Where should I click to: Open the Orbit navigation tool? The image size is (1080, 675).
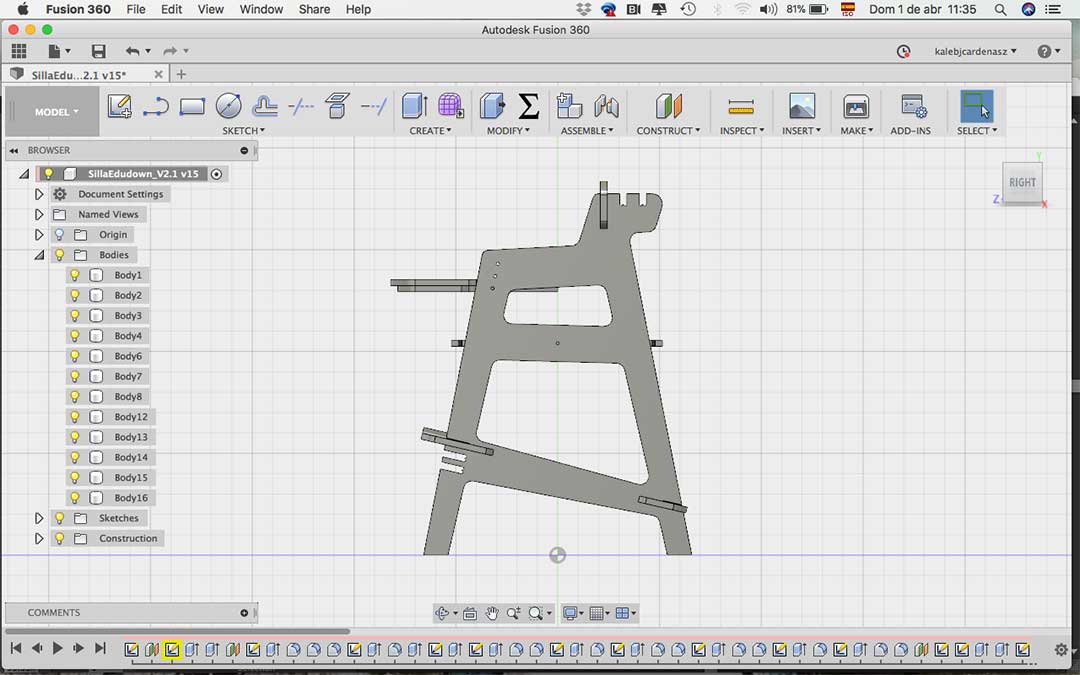pyautogui.click(x=442, y=613)
